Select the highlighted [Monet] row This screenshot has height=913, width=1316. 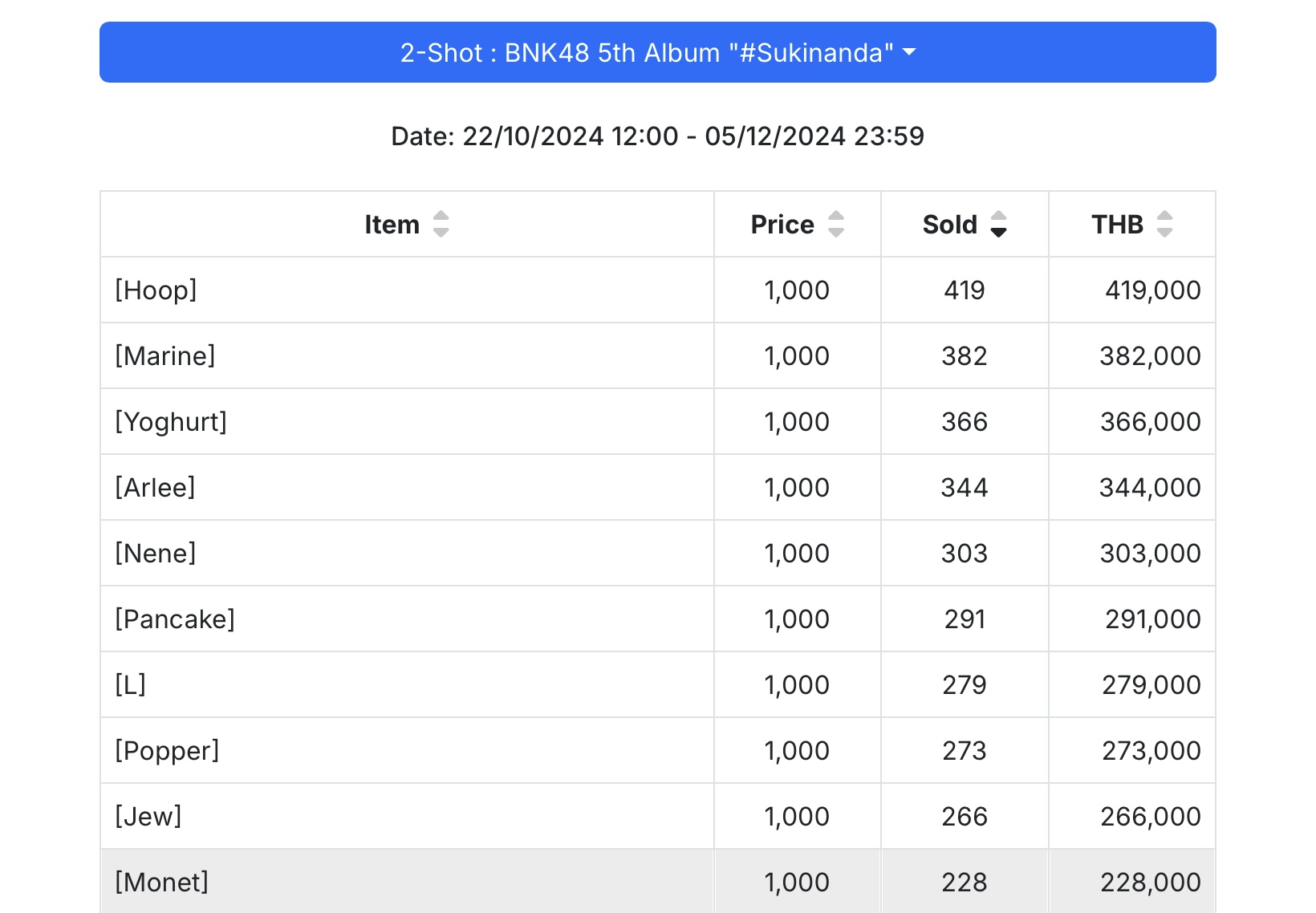[x=658, y=882]
